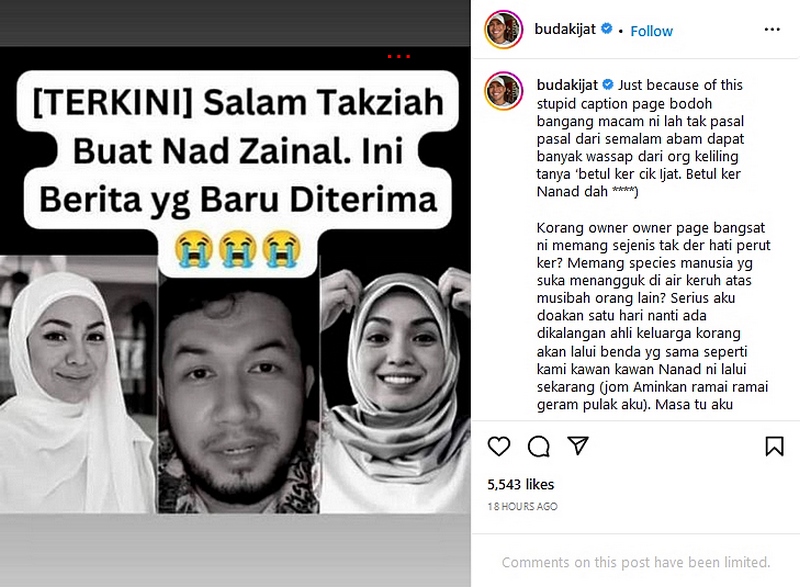Open the 18 HOURS AGO timestamp
800x587 pixels.
522,506
